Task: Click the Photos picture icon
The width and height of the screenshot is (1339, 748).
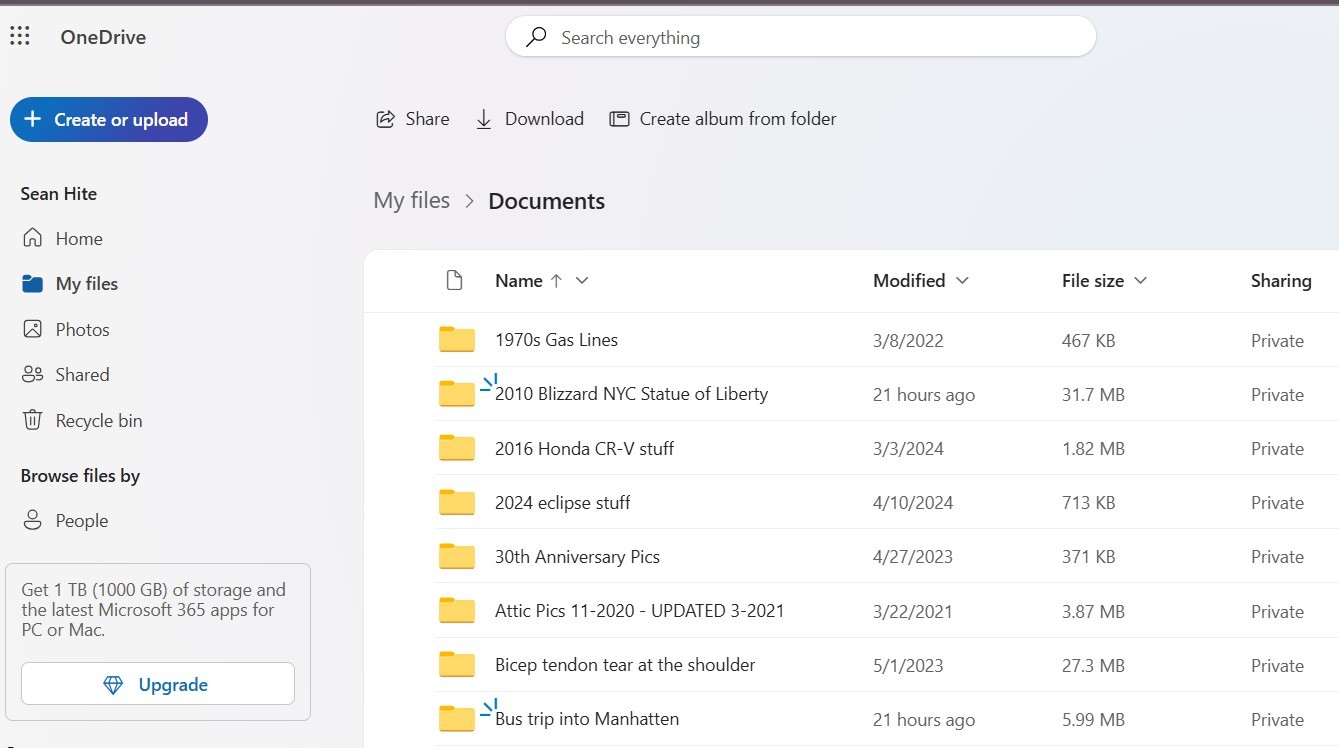Action: pos(33,329)
